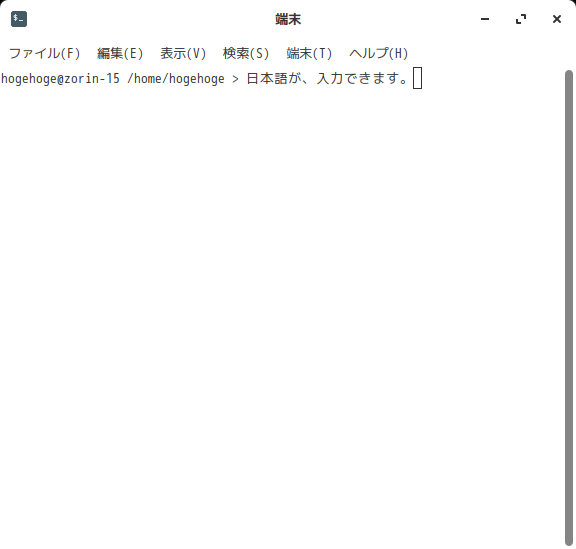Open the ファイル(F) menu
The height and width of the screenshot is (549, 576).
click(44, 54)
